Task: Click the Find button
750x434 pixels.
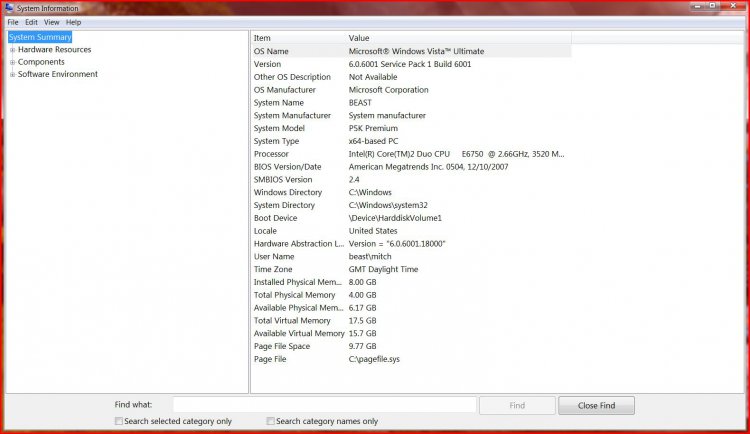Action: tap(517, 405)
